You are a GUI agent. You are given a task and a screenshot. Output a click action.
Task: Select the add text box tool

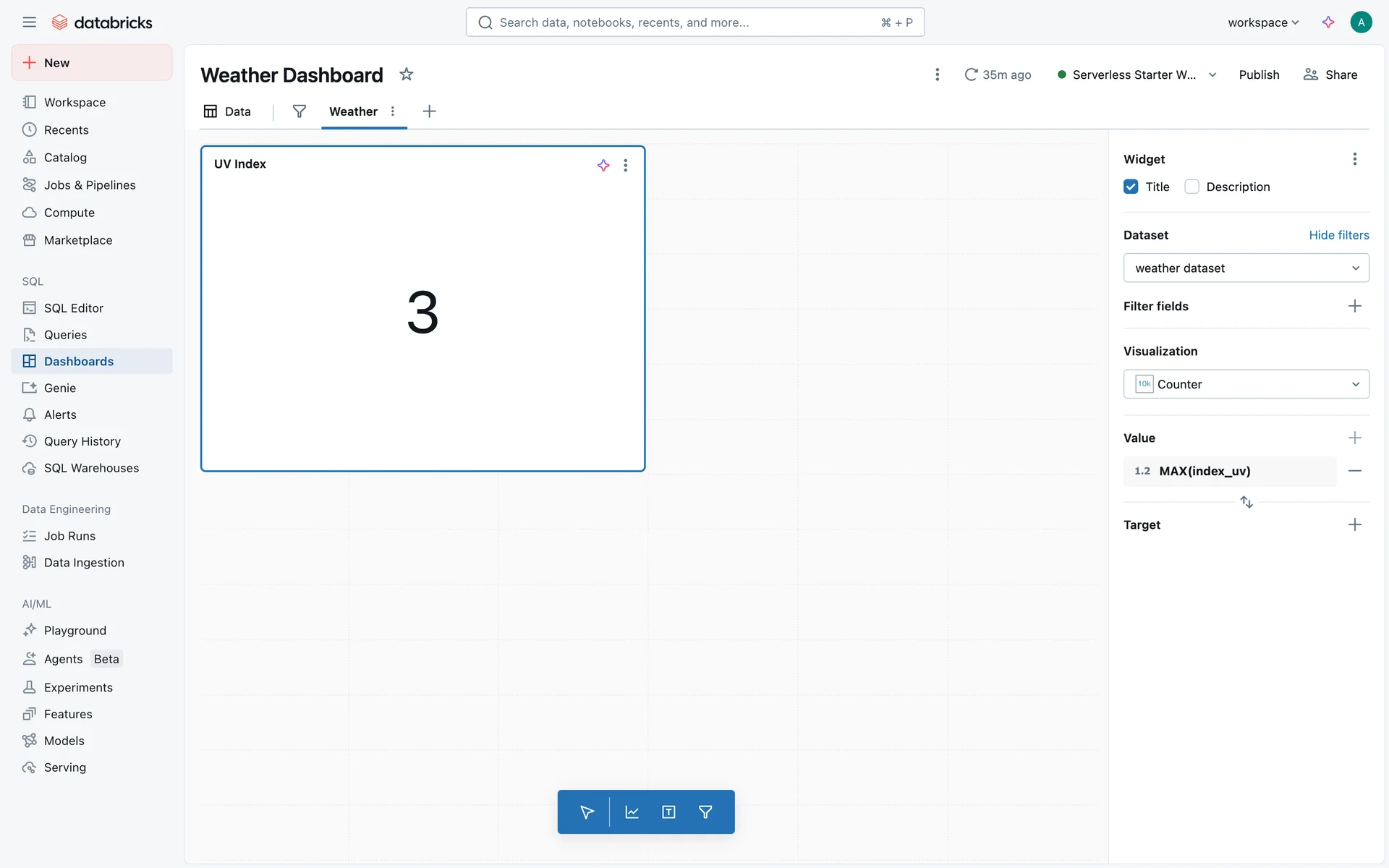(668, 812)
